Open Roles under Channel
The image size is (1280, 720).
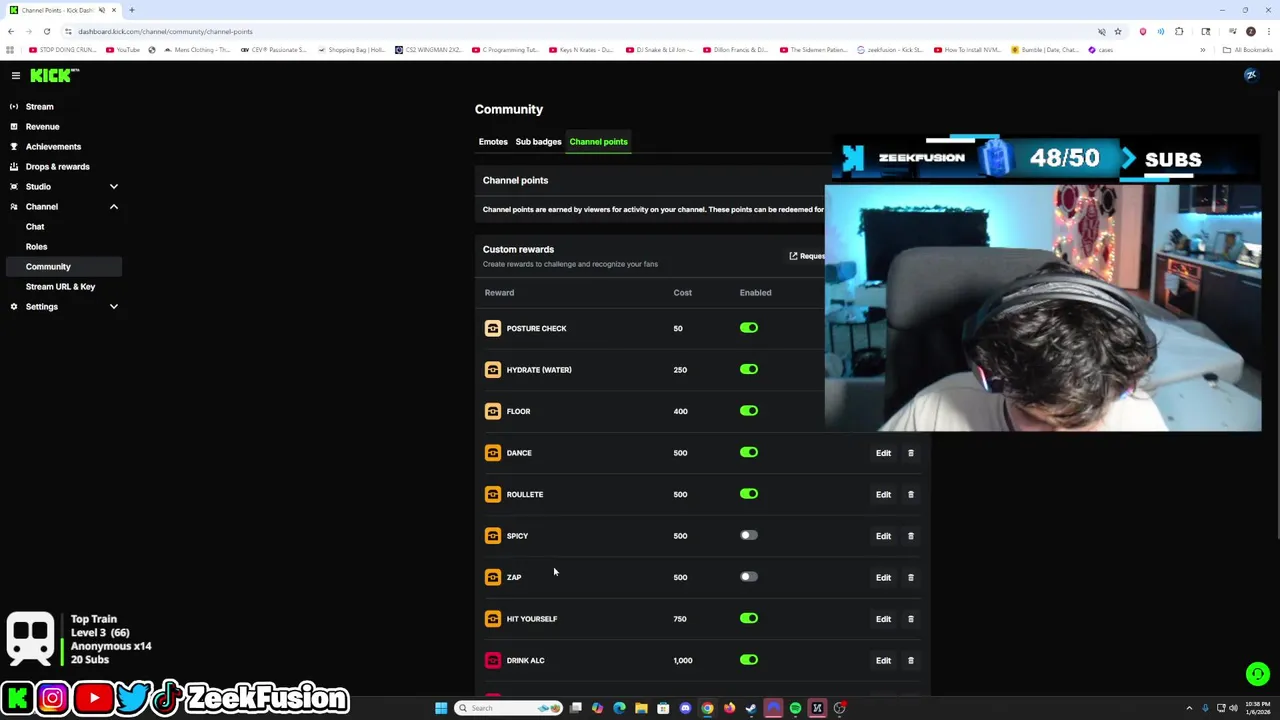pyautogui.click(x=36, y=246)
